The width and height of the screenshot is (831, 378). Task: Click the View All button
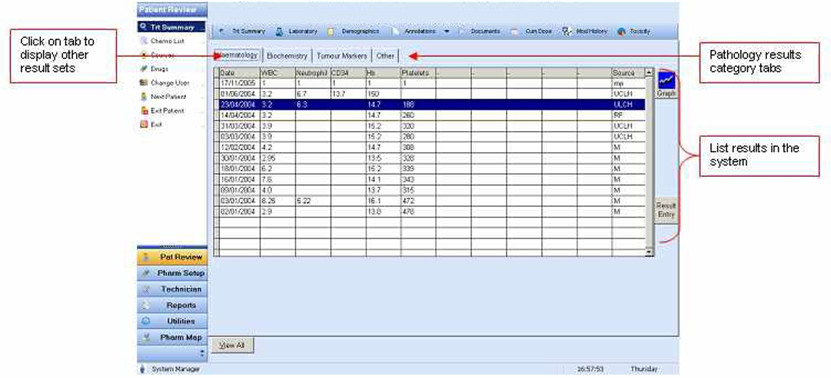233,345
